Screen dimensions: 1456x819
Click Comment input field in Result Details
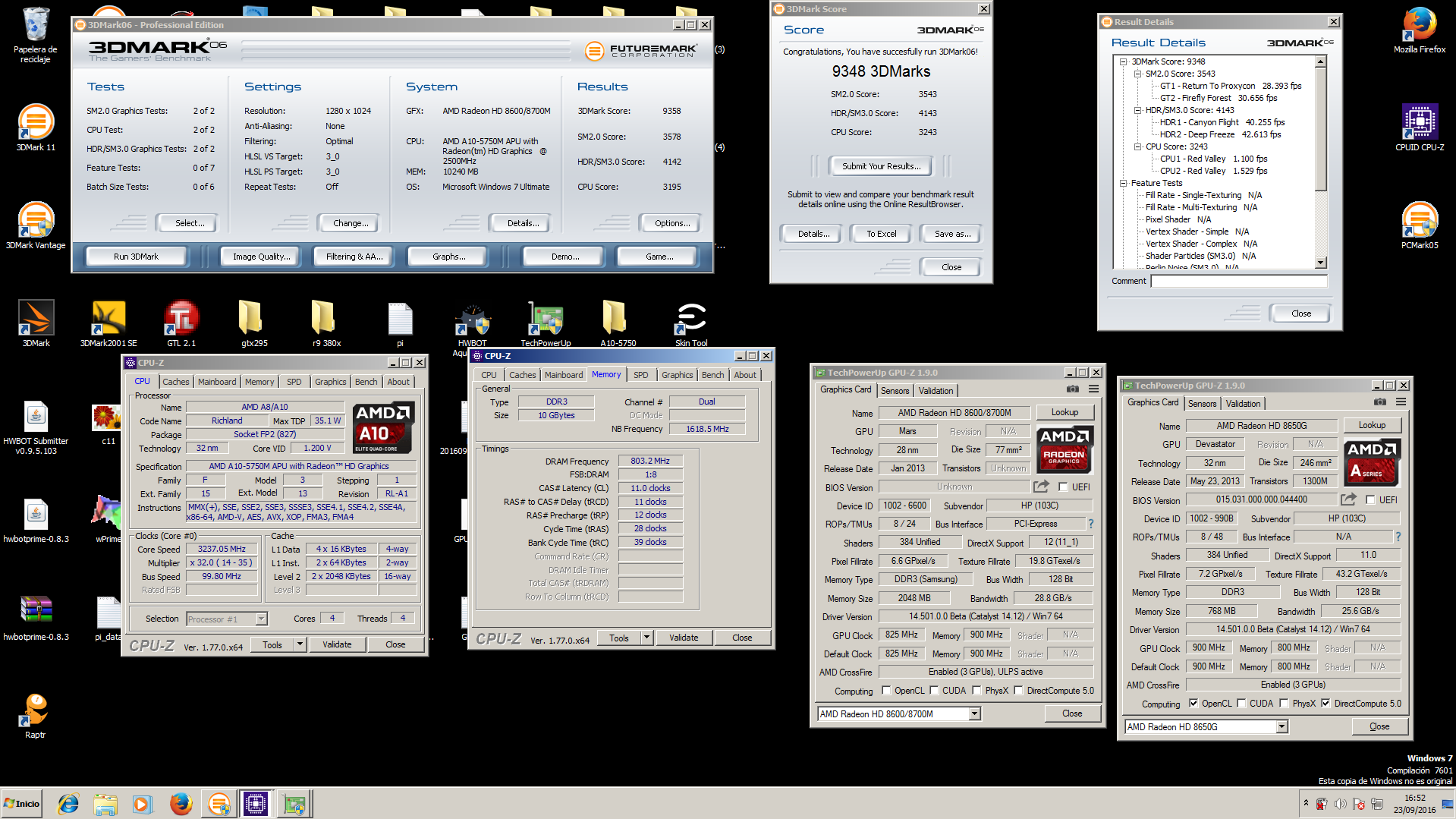point(1239,281)
